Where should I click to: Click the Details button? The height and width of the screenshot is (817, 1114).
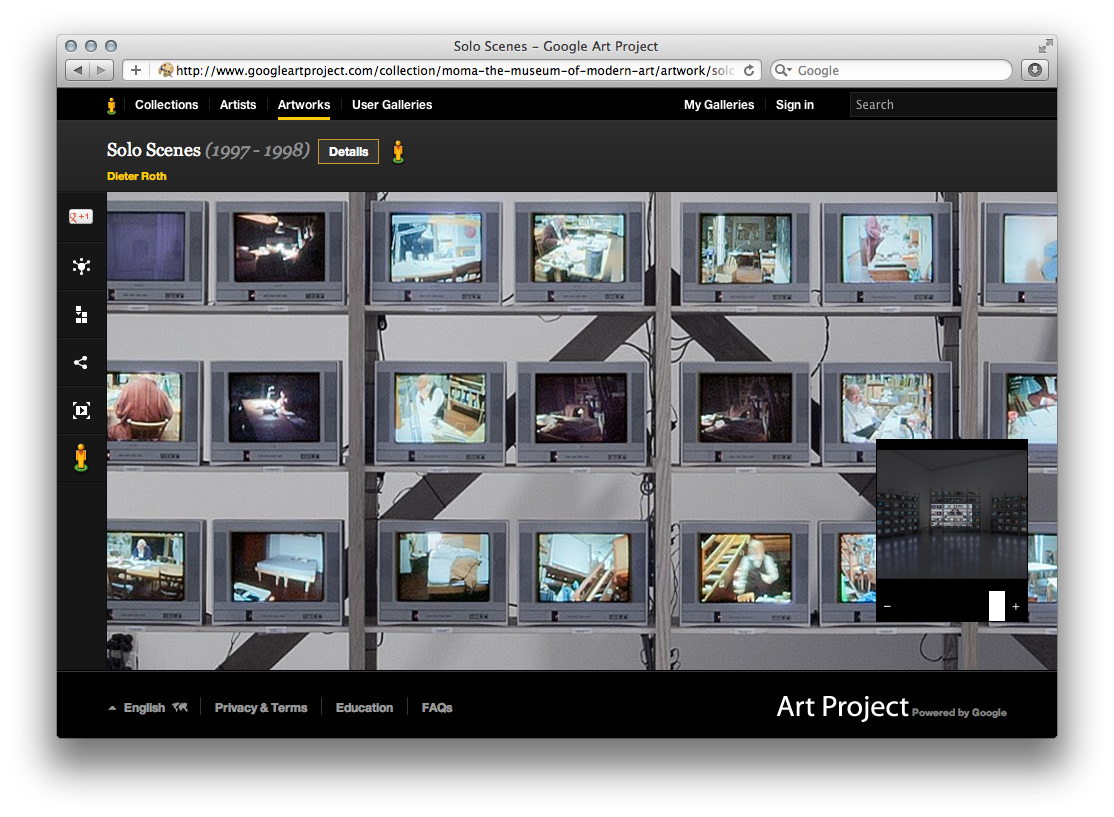(348, 152)
